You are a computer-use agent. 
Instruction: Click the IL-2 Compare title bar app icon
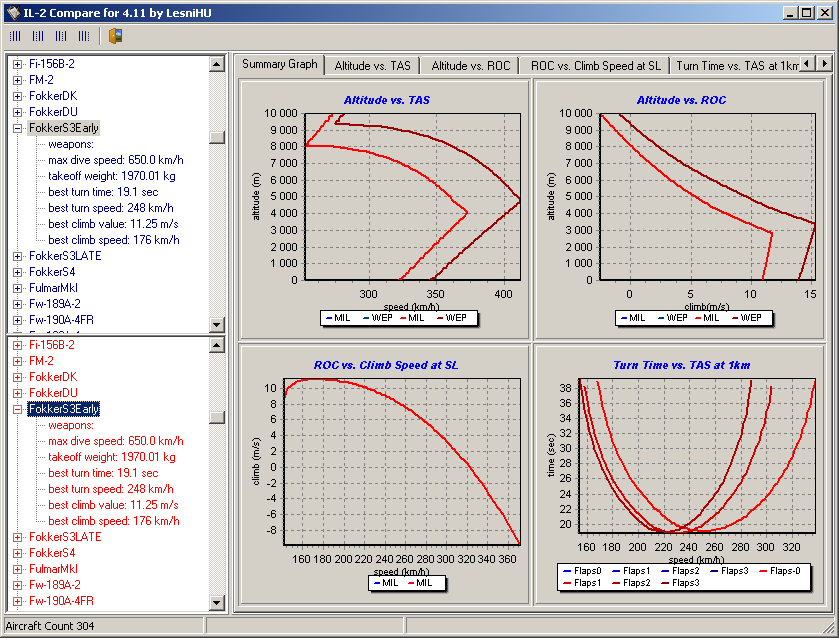point(13,12)
